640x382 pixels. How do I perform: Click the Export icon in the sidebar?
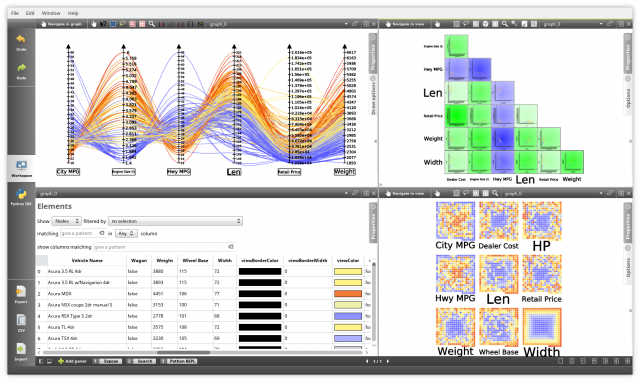21,291
